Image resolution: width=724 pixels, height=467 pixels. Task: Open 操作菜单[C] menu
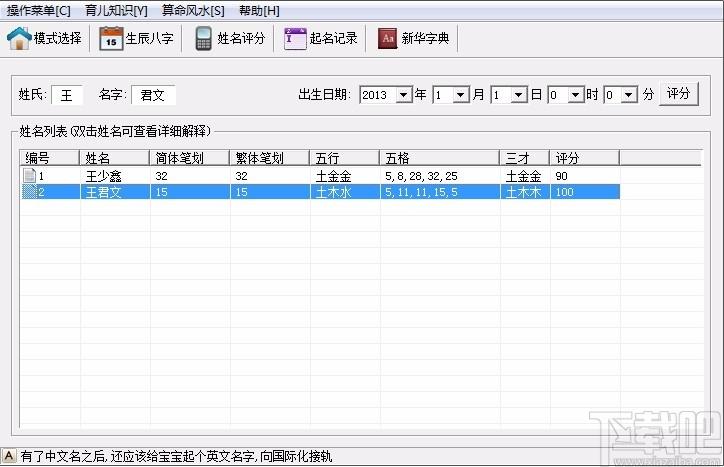[x=39, y=10]
